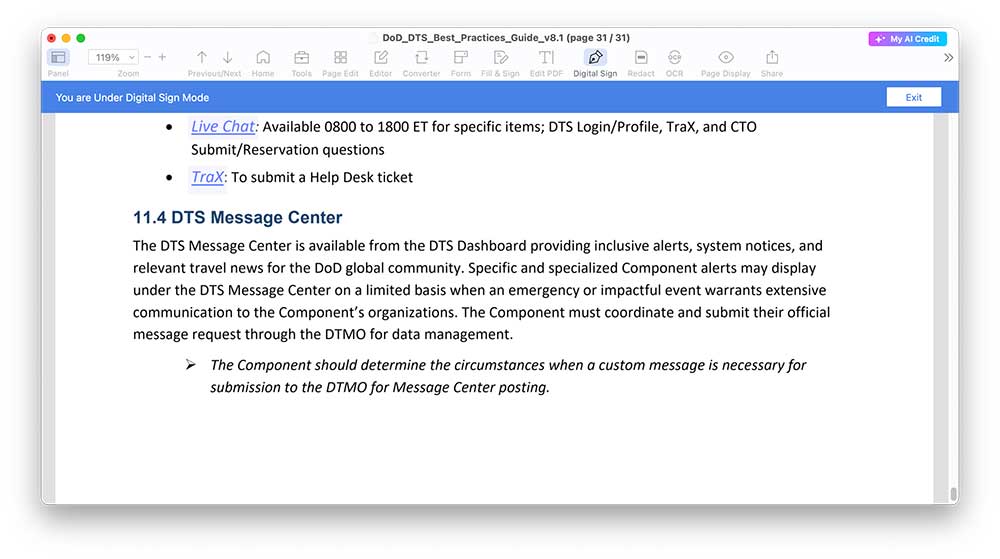Screen dimensions: 1000x559
Task: Click the My AI Credit button
Action: 908,39
